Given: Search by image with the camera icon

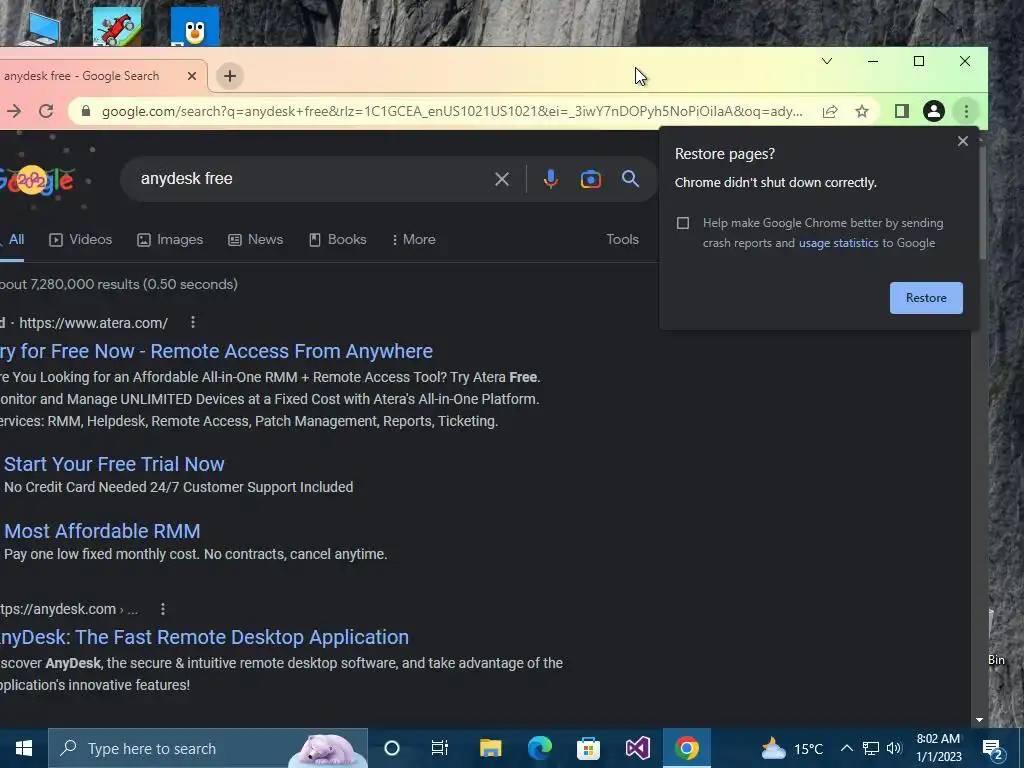Looking at the screenshot, I should tap(590, 179).
